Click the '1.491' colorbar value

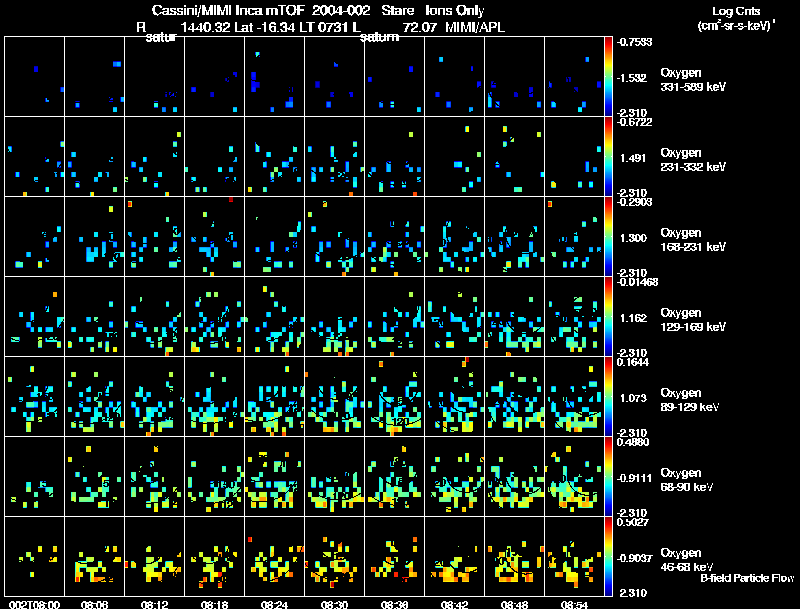pyautogui.click(x=633, y=158)
